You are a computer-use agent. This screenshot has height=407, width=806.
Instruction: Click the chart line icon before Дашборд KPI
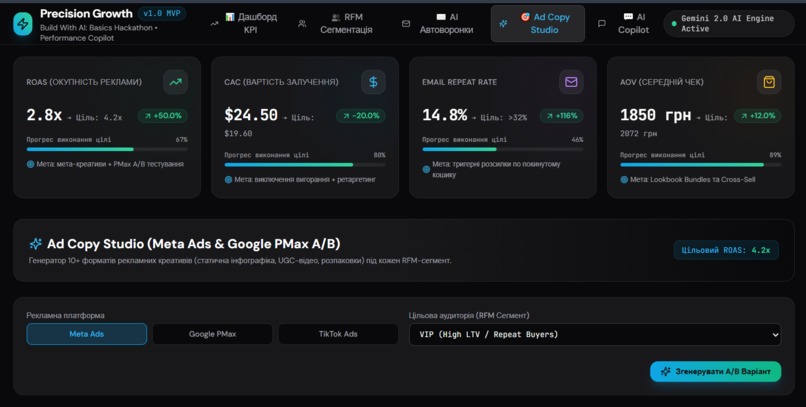[214, 24]
